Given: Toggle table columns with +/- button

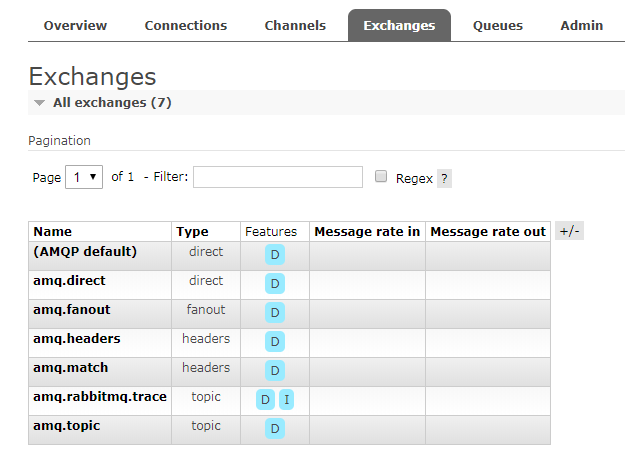Looking at the screenshot, I should click(569, 231).
